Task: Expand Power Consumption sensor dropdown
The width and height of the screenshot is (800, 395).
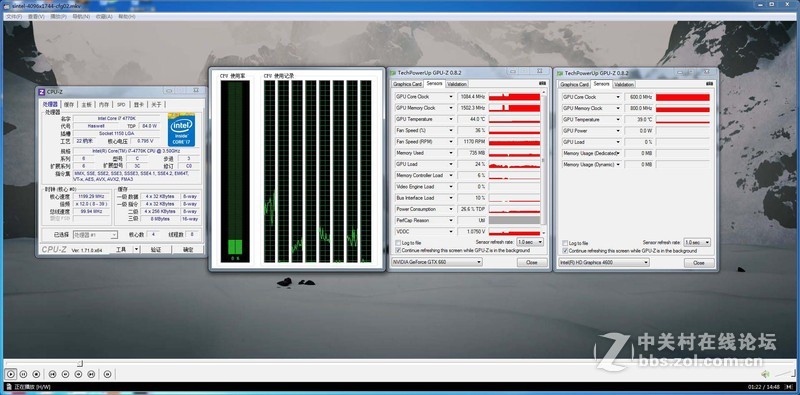Action: [451, 209]
